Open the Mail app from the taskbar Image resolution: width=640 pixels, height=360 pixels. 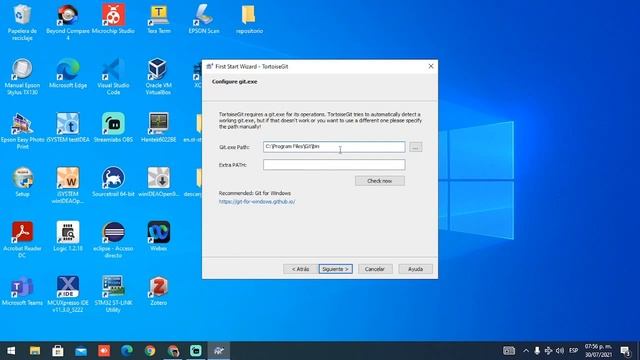click(x=81, y=351)
